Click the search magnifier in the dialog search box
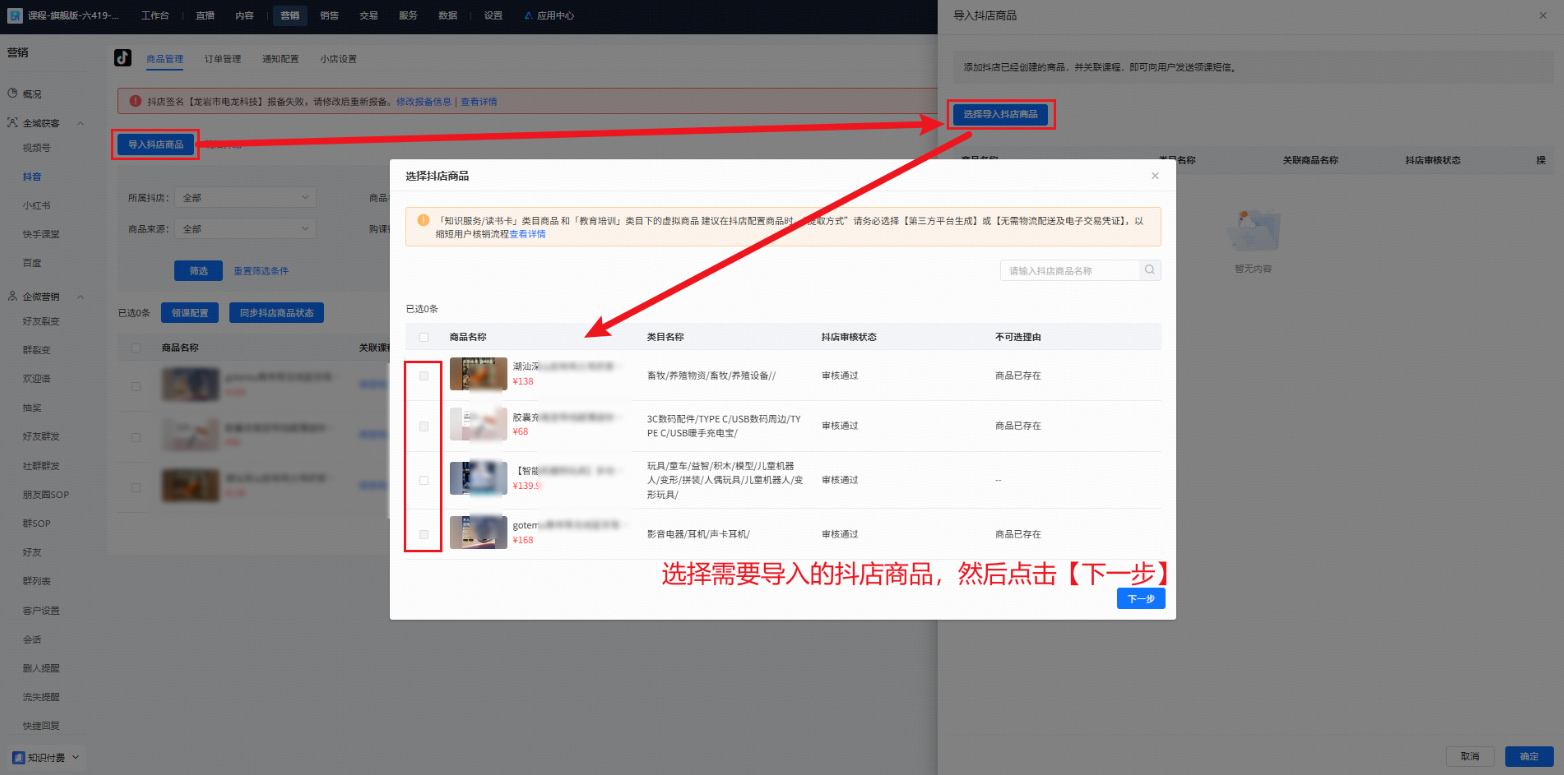Image resolution: width=1564 pixels, height=775 pixels. point(1148,269)
